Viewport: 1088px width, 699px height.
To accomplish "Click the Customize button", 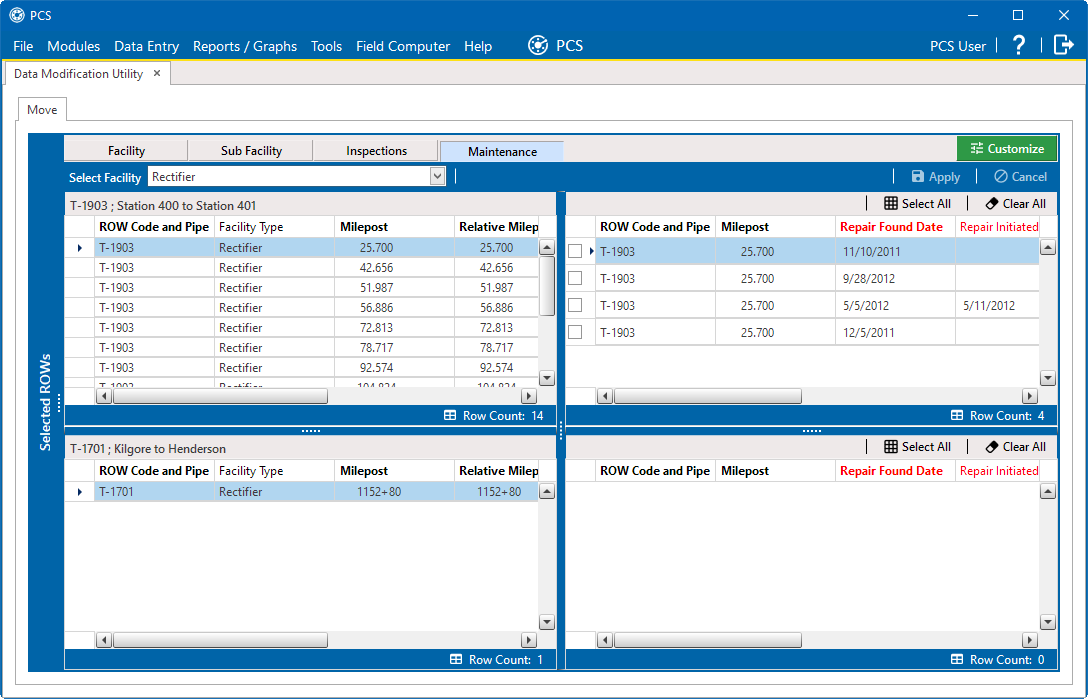I will (1007, 149).
